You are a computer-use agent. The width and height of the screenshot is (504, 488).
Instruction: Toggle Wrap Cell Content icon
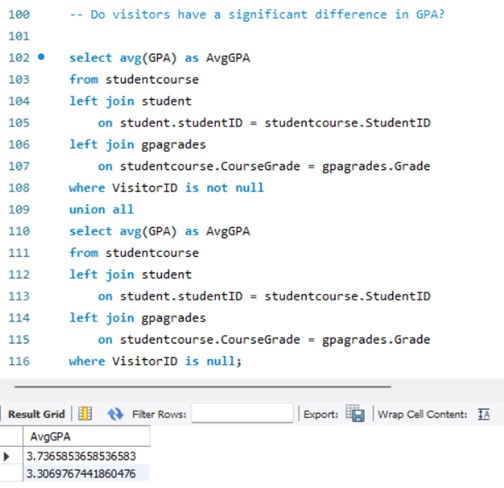(x=484, y=414)
